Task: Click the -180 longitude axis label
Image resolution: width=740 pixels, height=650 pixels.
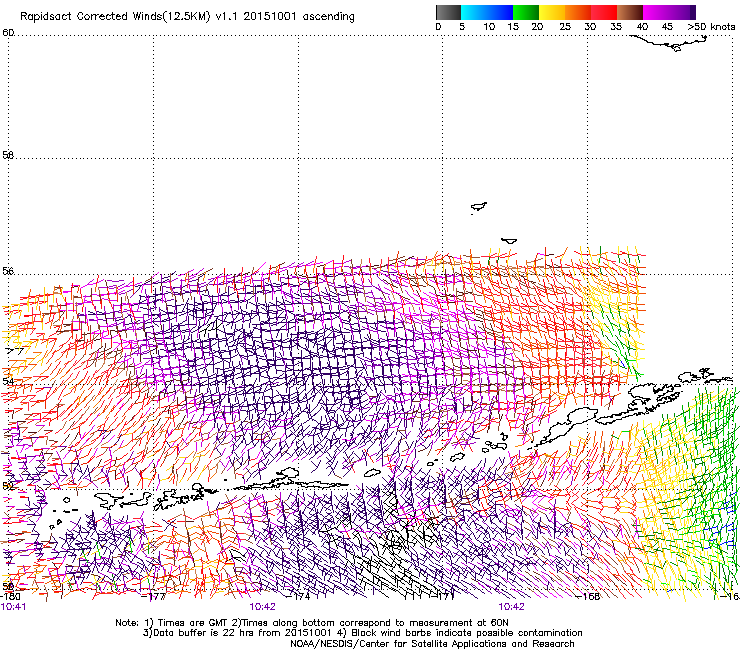Action: click(x=10, y=596)
